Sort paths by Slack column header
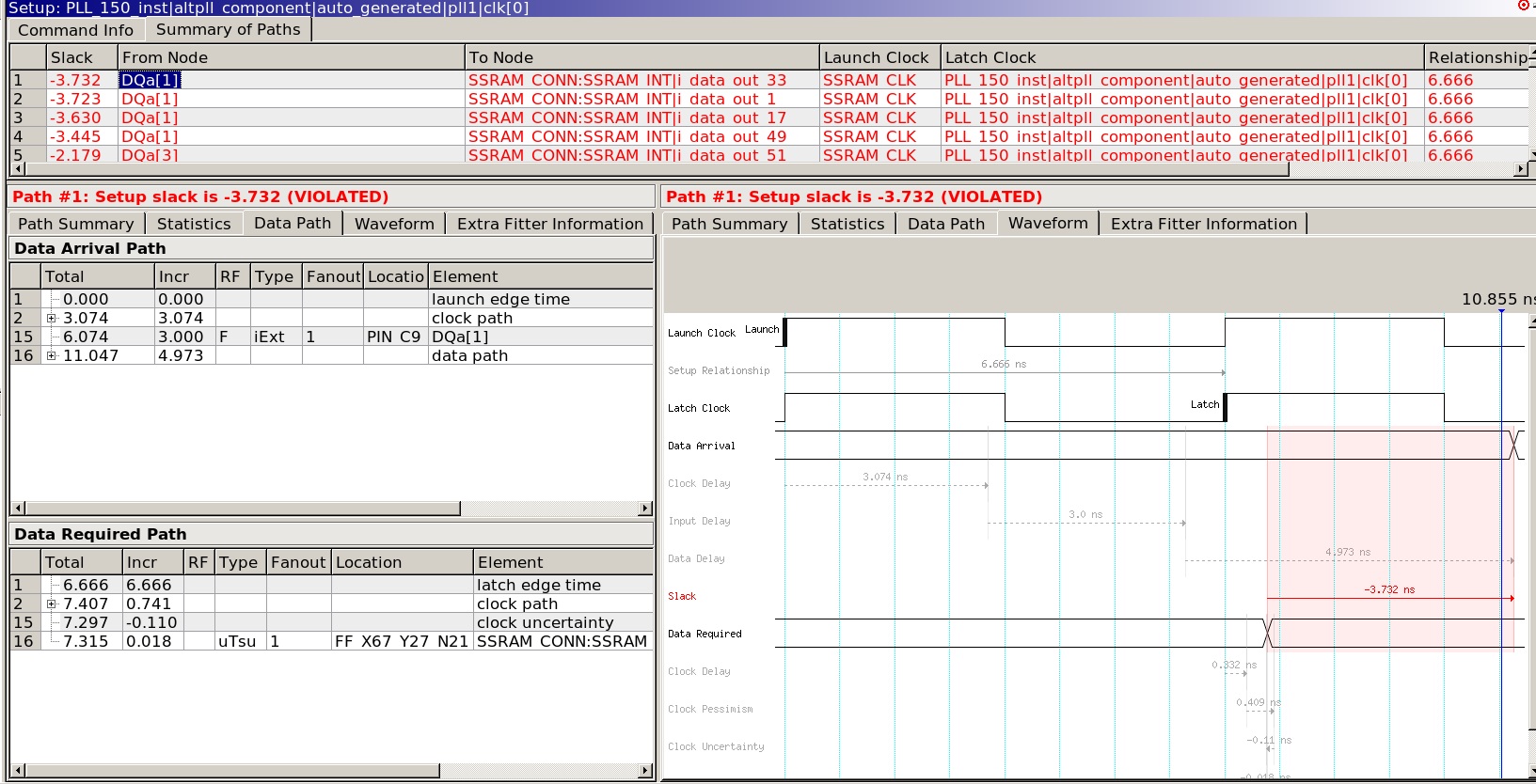The height and width of the screenshot is (784, 1536). (71, 57)
